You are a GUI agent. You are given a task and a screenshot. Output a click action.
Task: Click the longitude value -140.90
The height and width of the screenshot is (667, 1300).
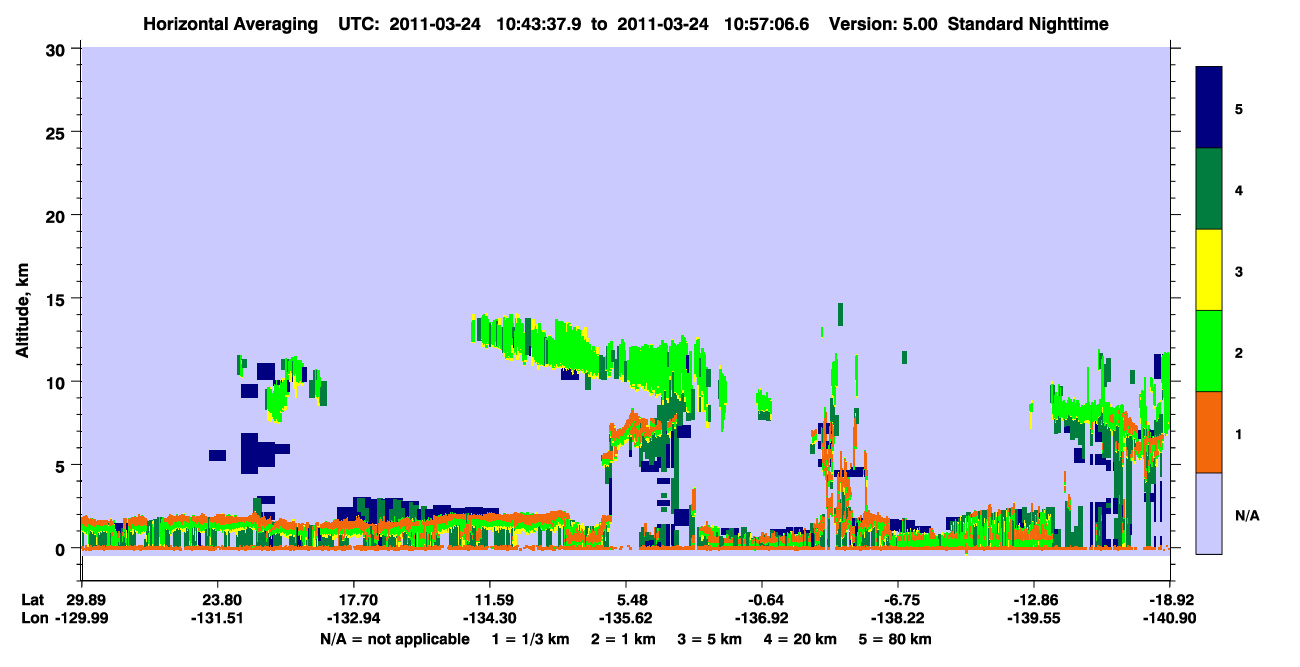(x=1169, y=618)
